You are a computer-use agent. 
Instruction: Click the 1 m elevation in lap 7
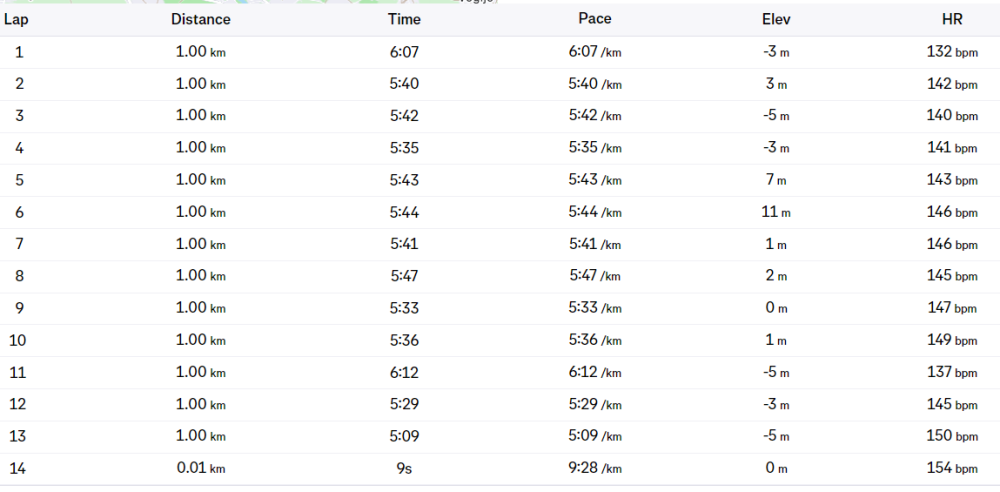[x=776, y=244]
